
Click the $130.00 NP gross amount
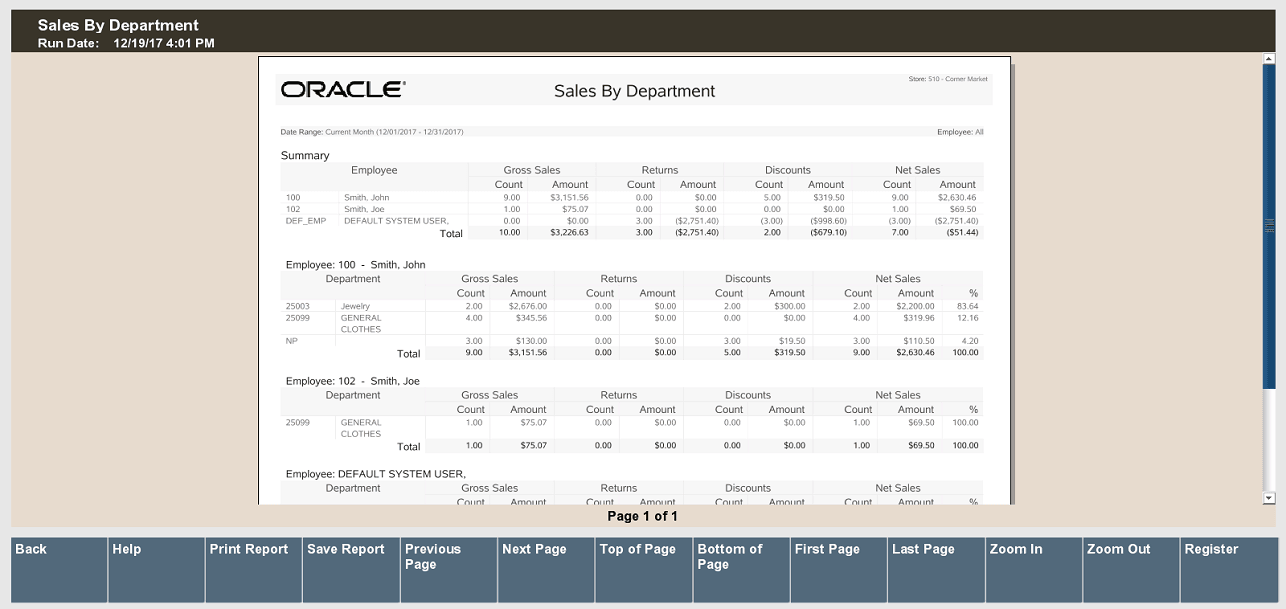coord(531,341)
